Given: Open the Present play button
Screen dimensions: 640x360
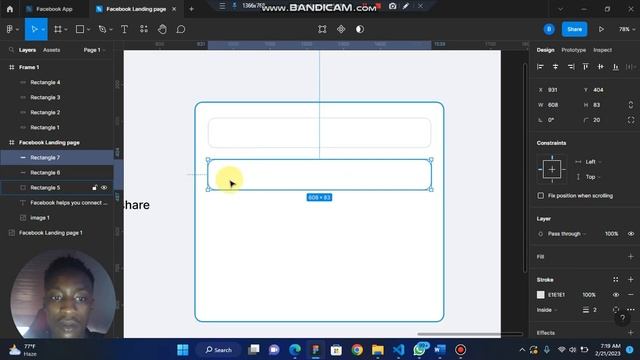Looking at the screenshot, I should 601,29.
